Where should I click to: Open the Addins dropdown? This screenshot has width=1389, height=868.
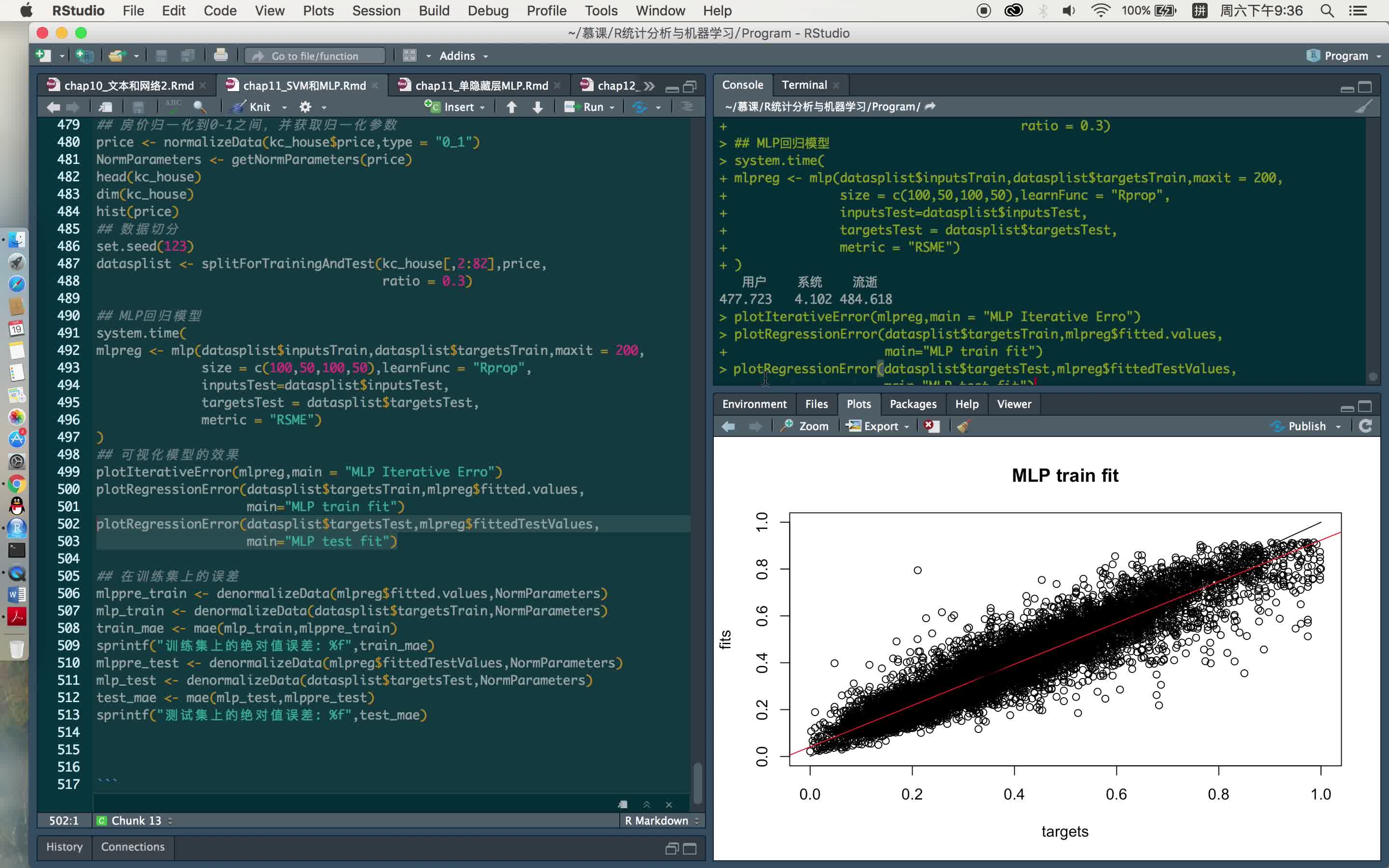(x=464, y=55)
